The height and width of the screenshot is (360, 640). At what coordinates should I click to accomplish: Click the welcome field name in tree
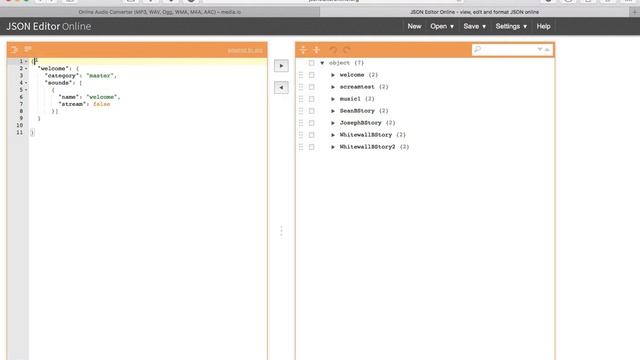coord(352,75)
